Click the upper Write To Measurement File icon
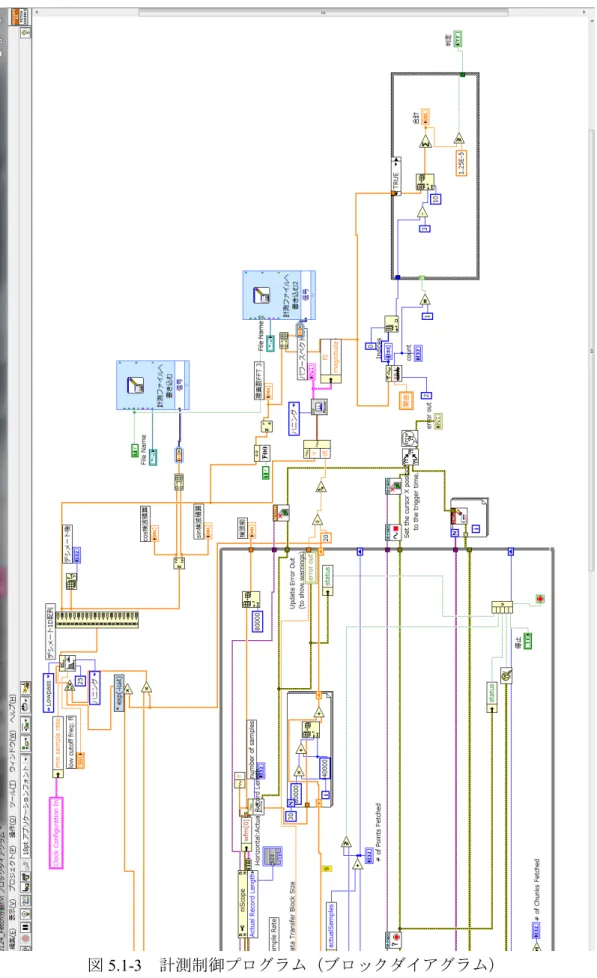The width and height of the screenshot is (597, 978). [261, 295]
